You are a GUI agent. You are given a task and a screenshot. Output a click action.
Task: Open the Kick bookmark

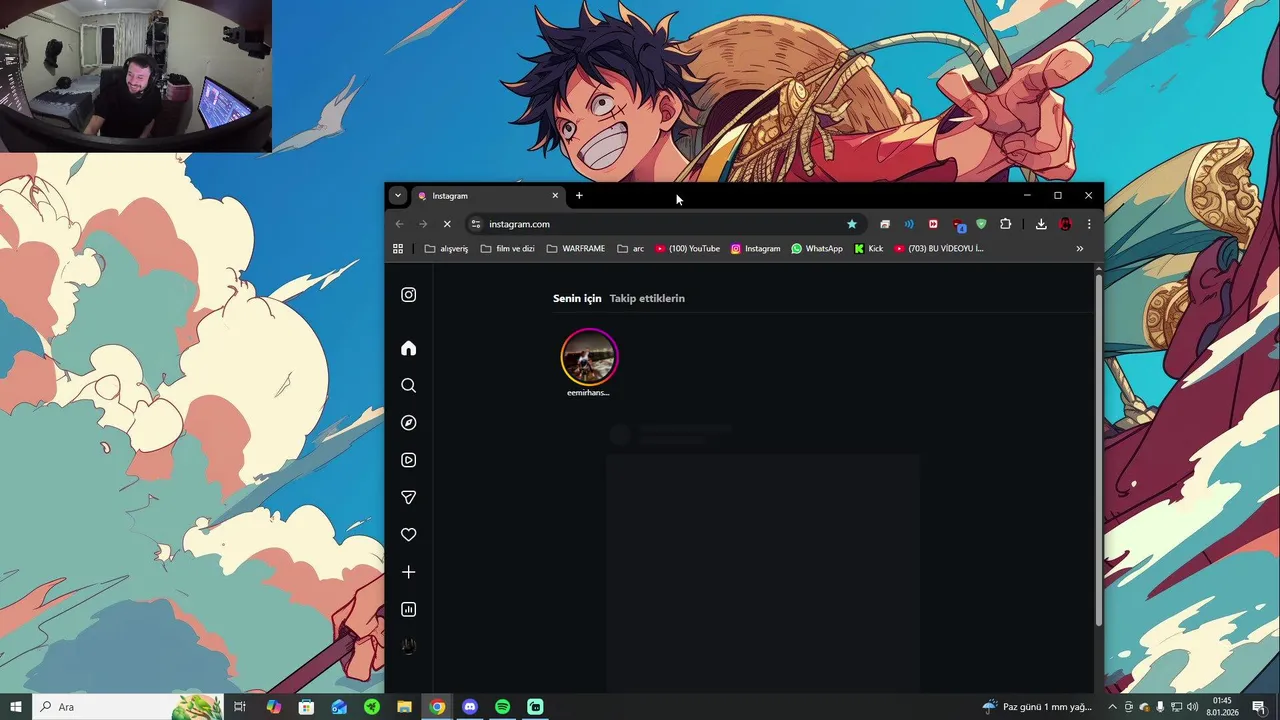869,249
